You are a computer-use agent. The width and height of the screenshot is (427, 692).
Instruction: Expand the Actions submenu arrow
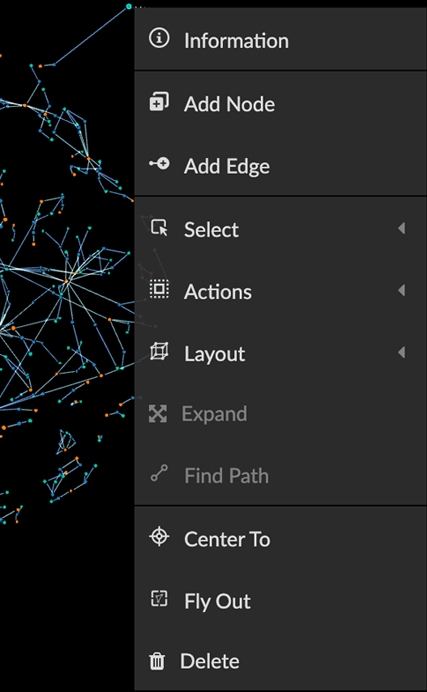(401, 290)
